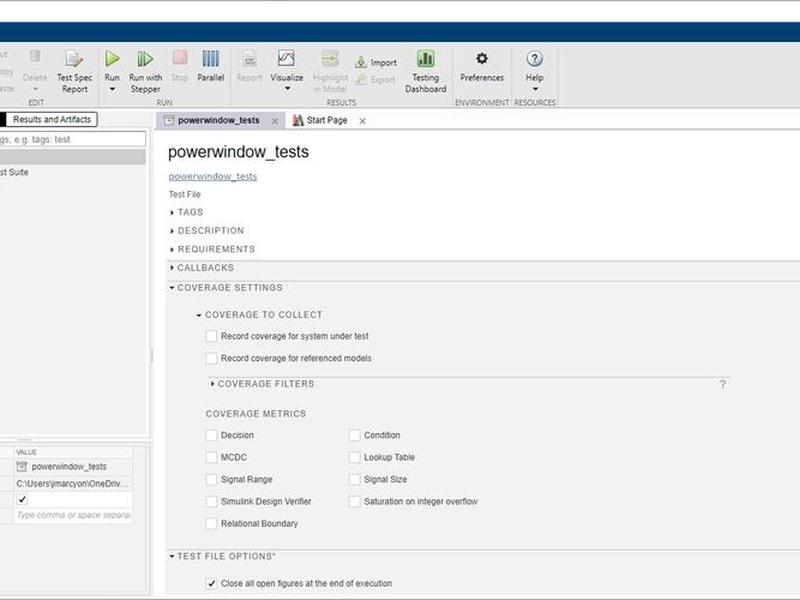Click Highlight in Model

(330, 71)
